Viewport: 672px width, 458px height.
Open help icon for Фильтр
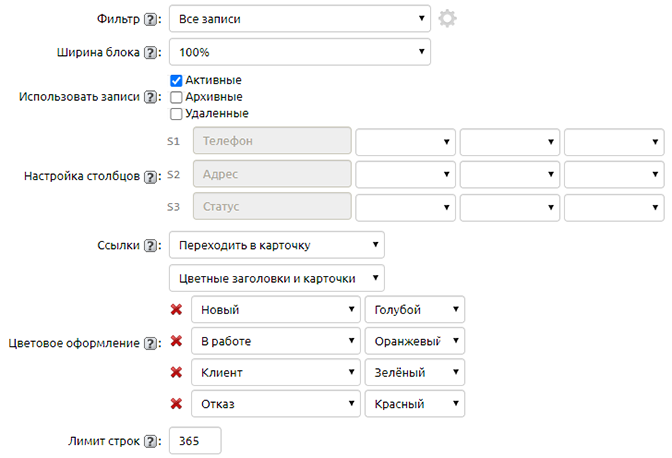click(150, 19)
